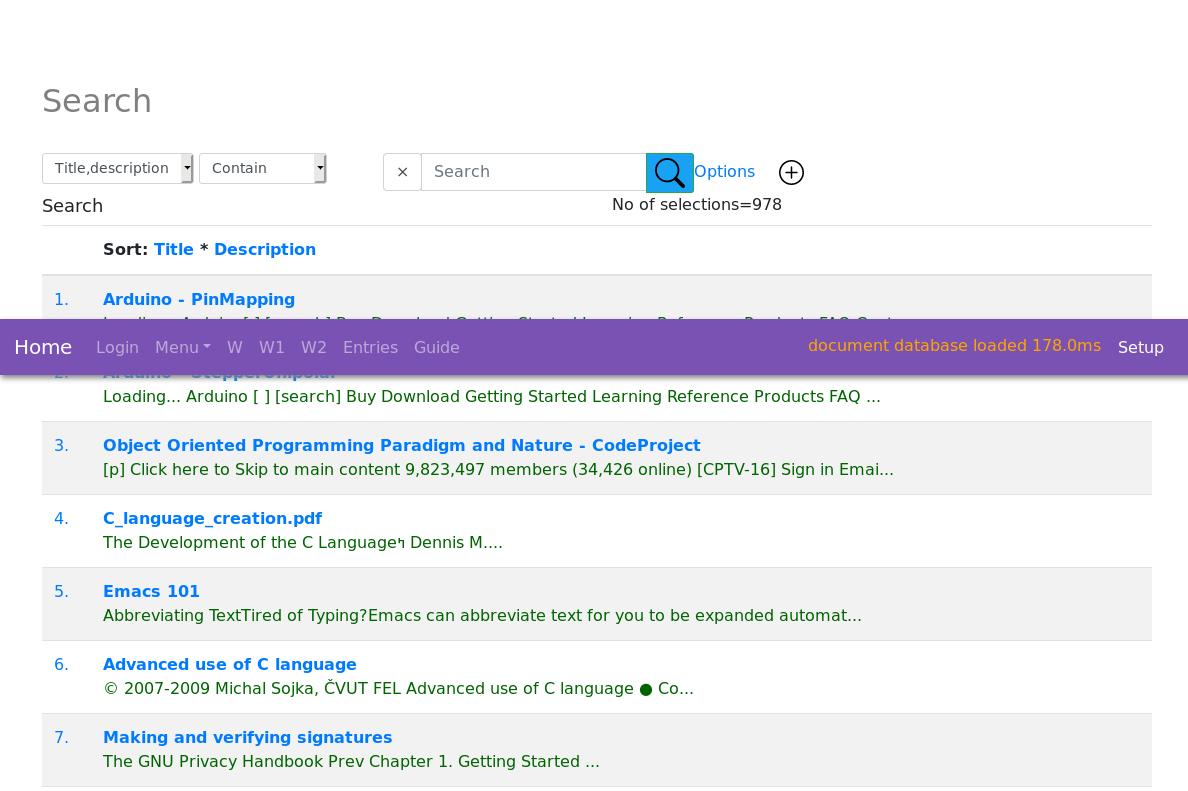The image size is (1188, 791).
Task: Sort results by Description
Action: pos(264,249)
